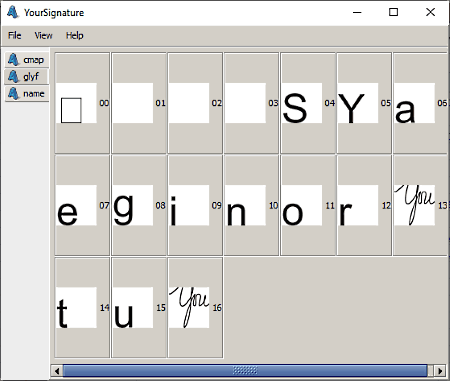Screen dimensions: 450x381
Task: Select blank glyph cell 02
Action: click(195, 103)
